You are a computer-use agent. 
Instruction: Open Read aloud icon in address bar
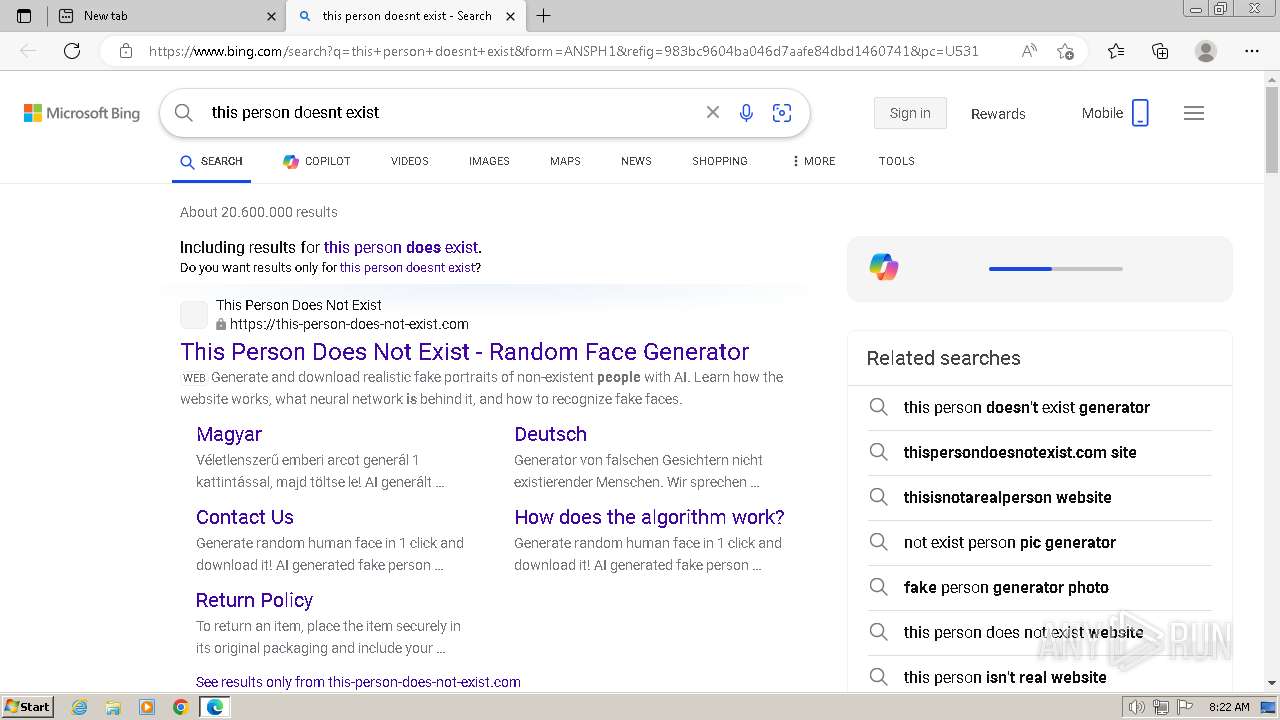[1029, 51]
